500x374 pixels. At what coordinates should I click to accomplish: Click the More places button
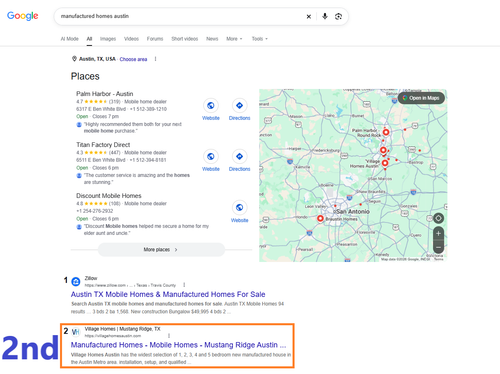[161, 250]
